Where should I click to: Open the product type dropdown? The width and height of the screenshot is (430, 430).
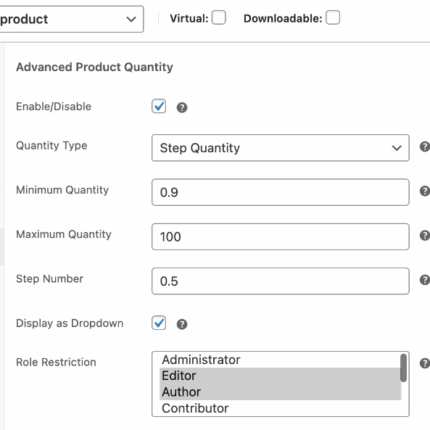coord(70,19)
